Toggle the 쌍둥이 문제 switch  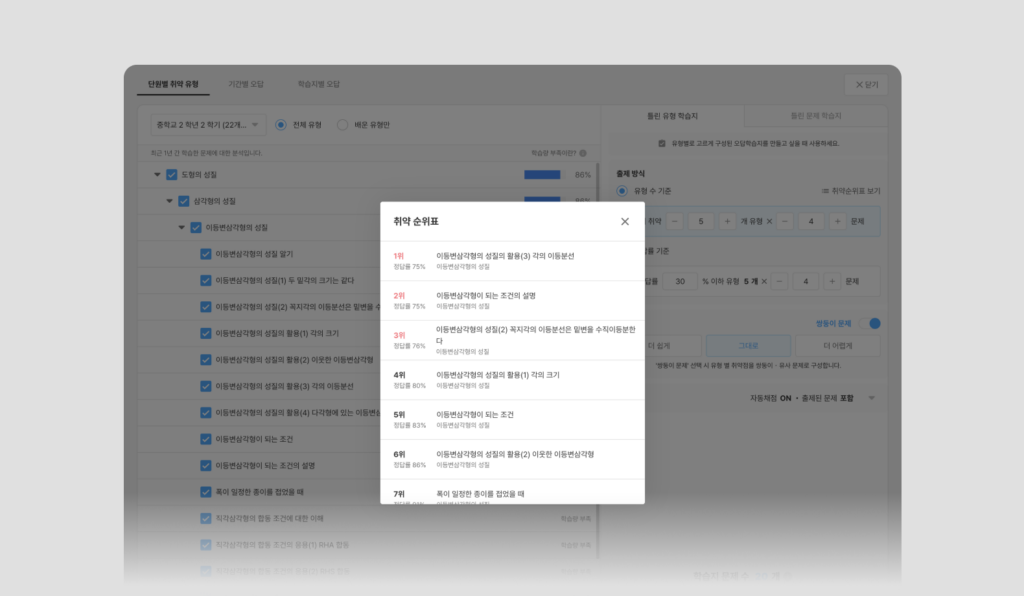(x=870, y=323)
